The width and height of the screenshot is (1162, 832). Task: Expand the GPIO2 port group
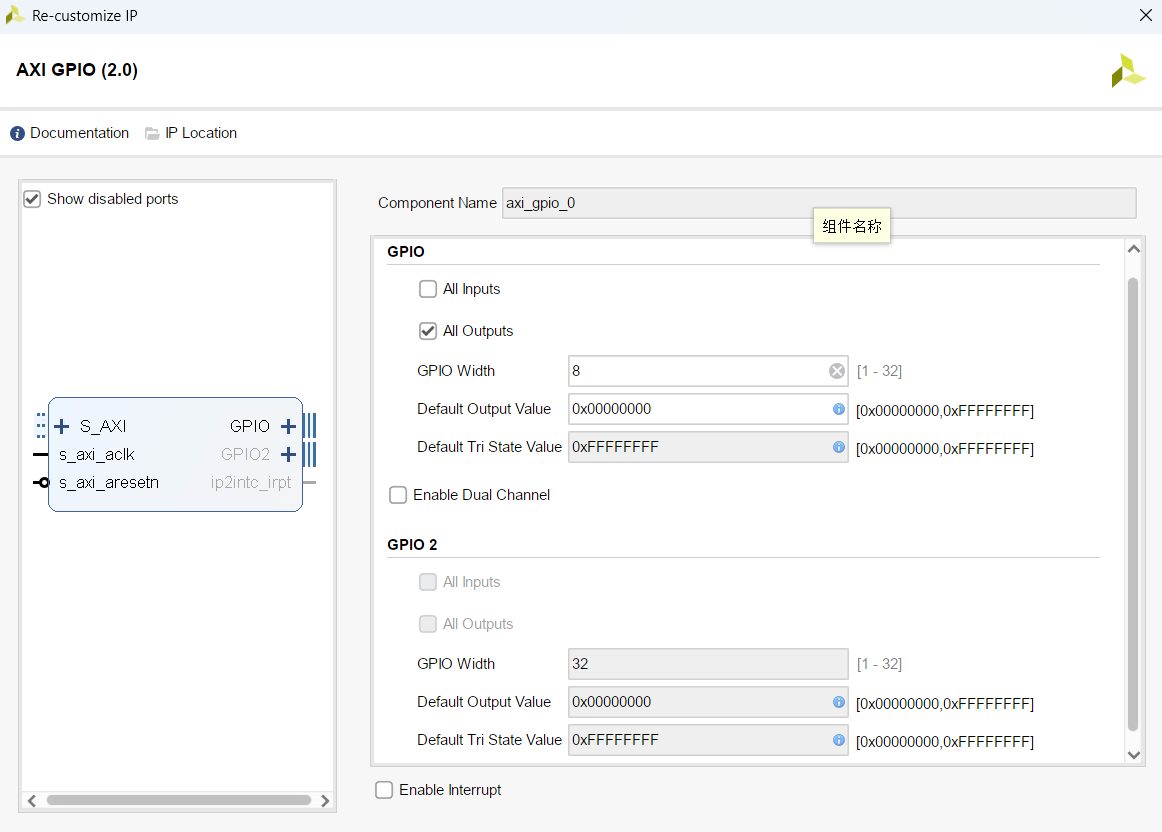point(288,454)
